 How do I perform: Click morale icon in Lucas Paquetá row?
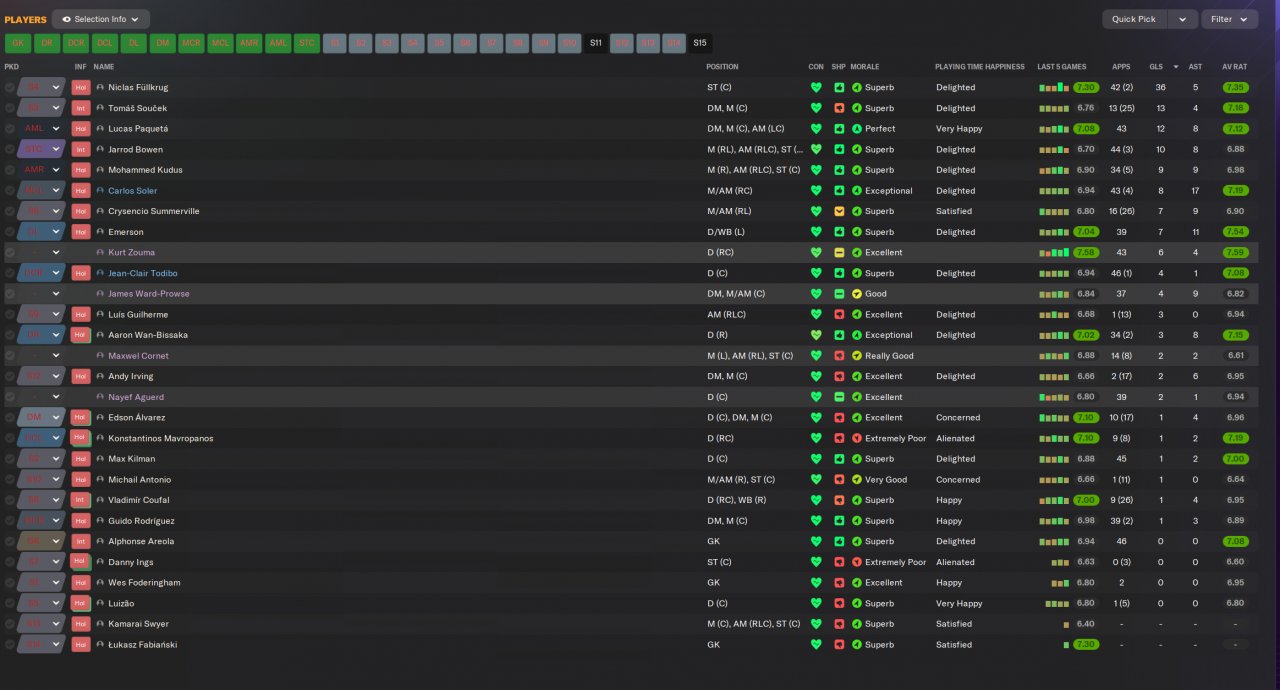(856, 129)
